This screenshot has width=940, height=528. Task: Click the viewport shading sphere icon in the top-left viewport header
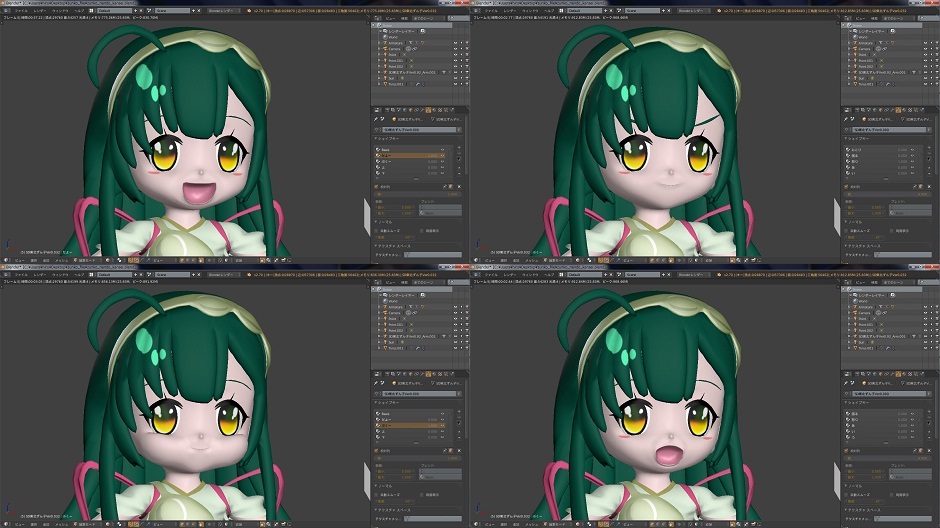108,260
